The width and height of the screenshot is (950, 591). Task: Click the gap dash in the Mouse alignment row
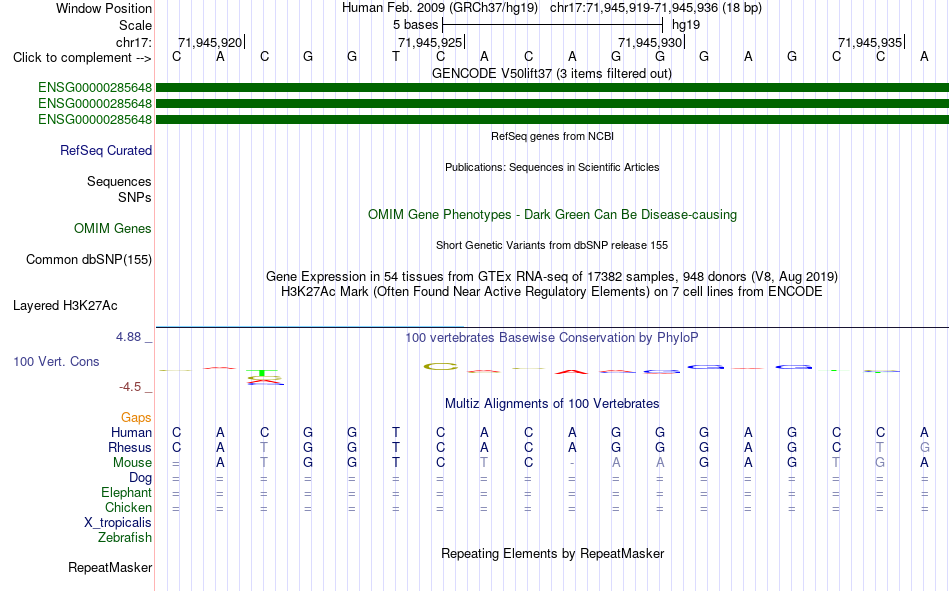point(572,463)
